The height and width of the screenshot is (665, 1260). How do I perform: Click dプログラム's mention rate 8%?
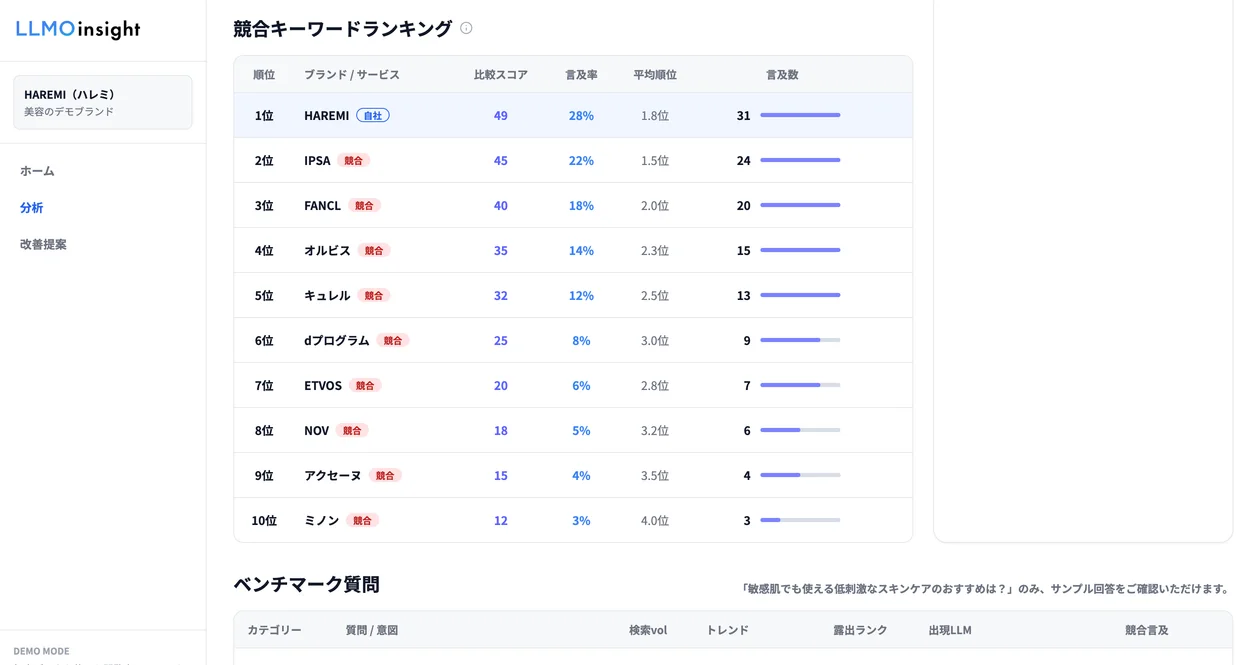tap(581, 340)
